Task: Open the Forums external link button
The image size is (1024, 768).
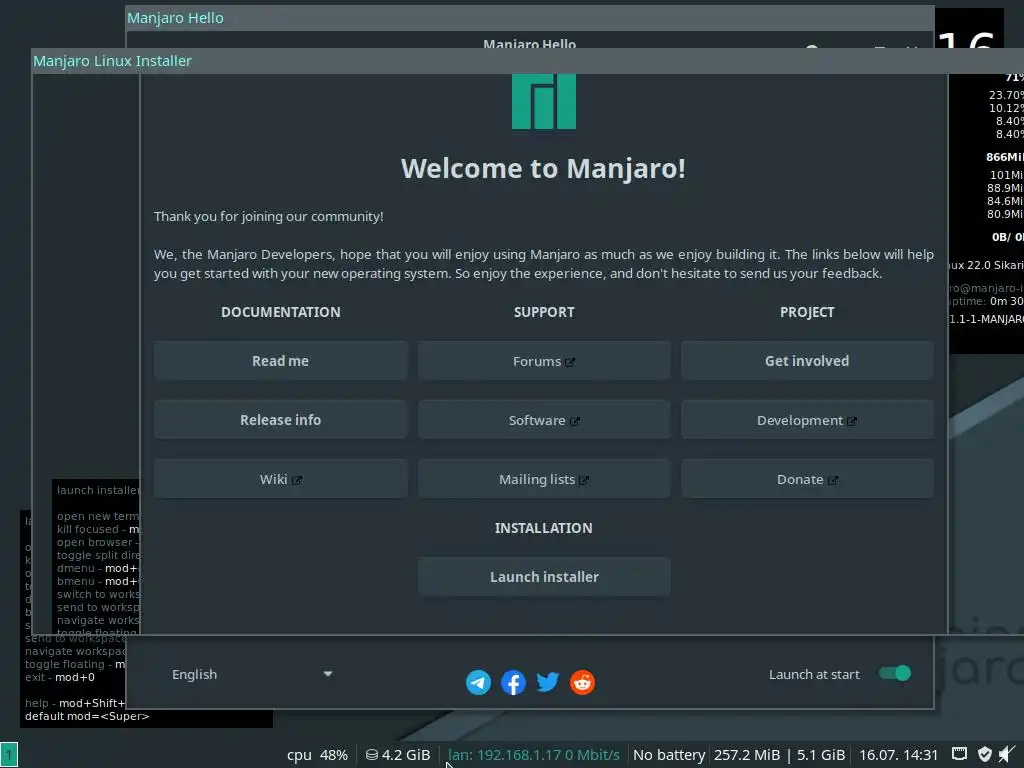Action: (544, 360)
